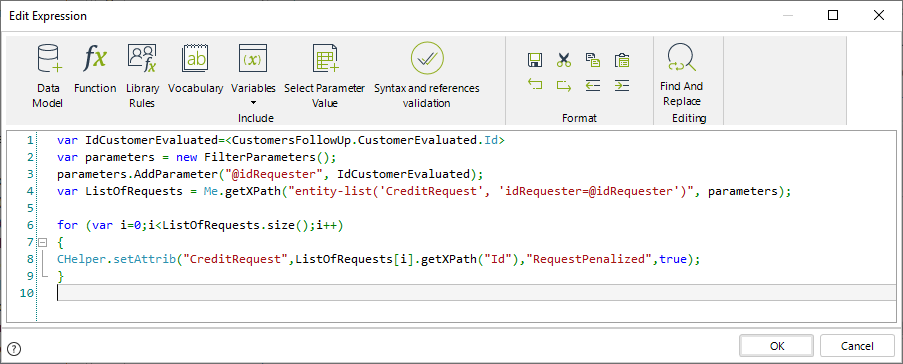Close the Edit Expression dialog
The image size is (903, 364).
coord(879,16)
